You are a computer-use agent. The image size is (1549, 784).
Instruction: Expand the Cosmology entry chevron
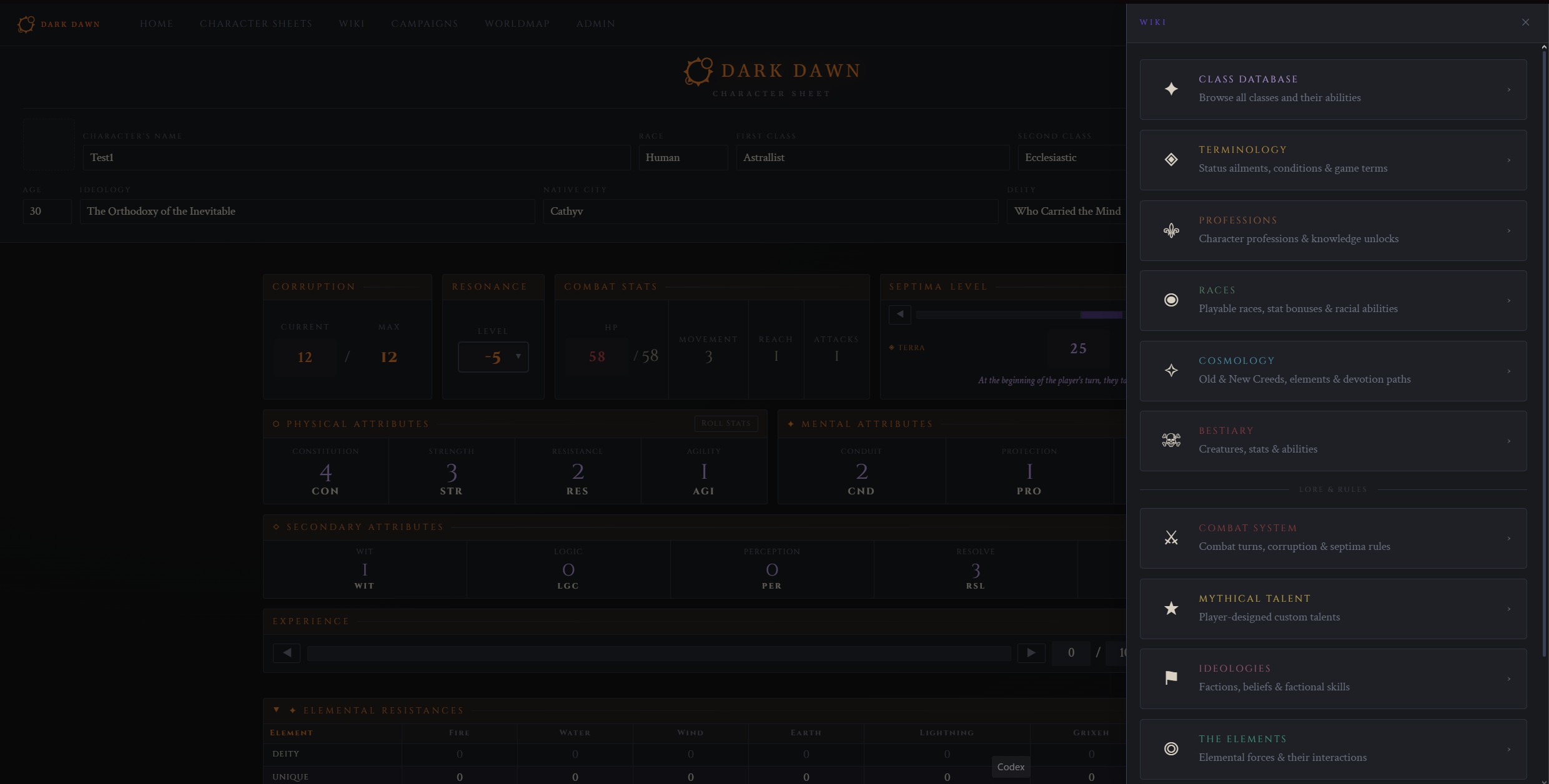[x=1509, y=371]
